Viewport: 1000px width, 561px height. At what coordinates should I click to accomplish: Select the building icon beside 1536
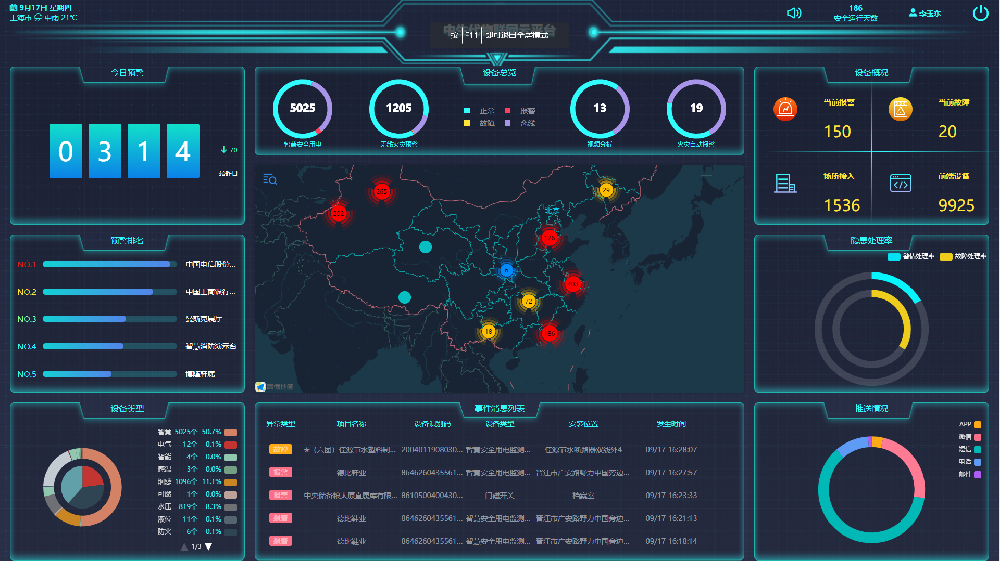pyautogui.click(x=785, y=183)
